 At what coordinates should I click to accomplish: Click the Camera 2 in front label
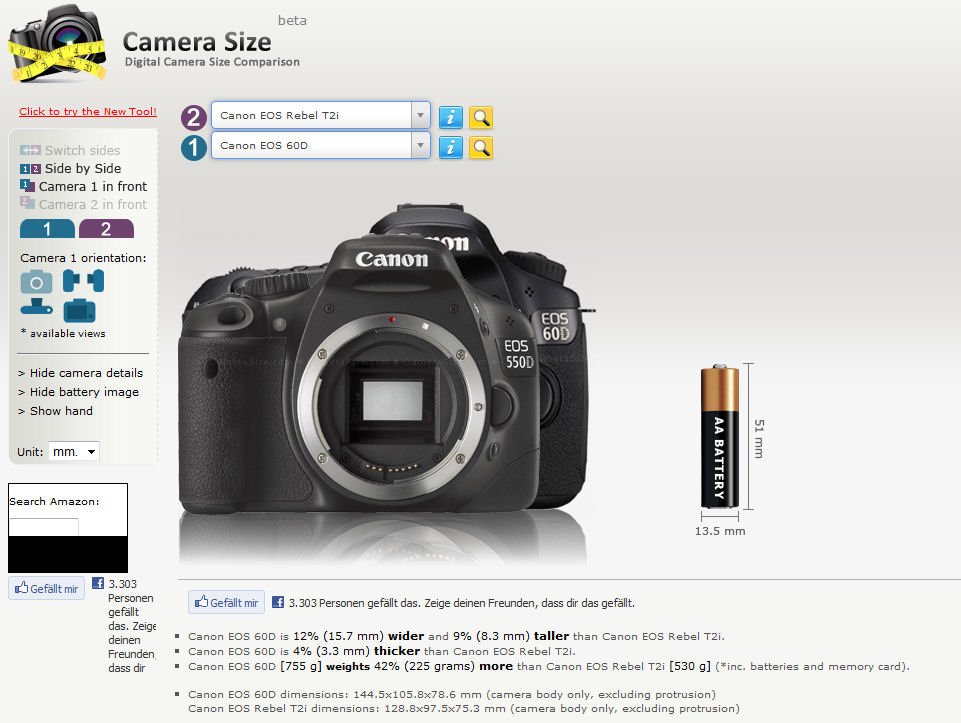point(93,204)
